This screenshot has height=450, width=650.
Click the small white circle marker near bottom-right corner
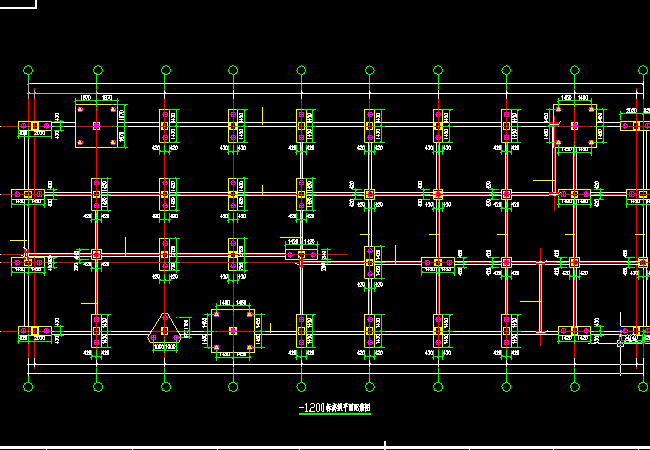point(620,344)
